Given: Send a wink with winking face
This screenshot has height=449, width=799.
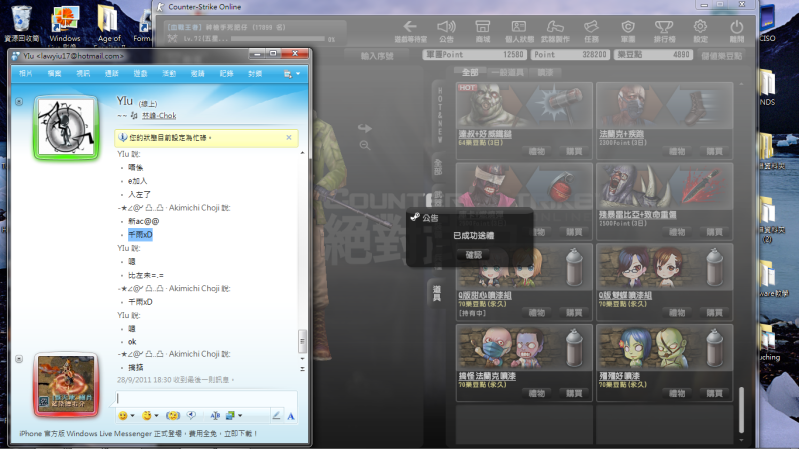Looking at the screenshot, I should 146,415.
